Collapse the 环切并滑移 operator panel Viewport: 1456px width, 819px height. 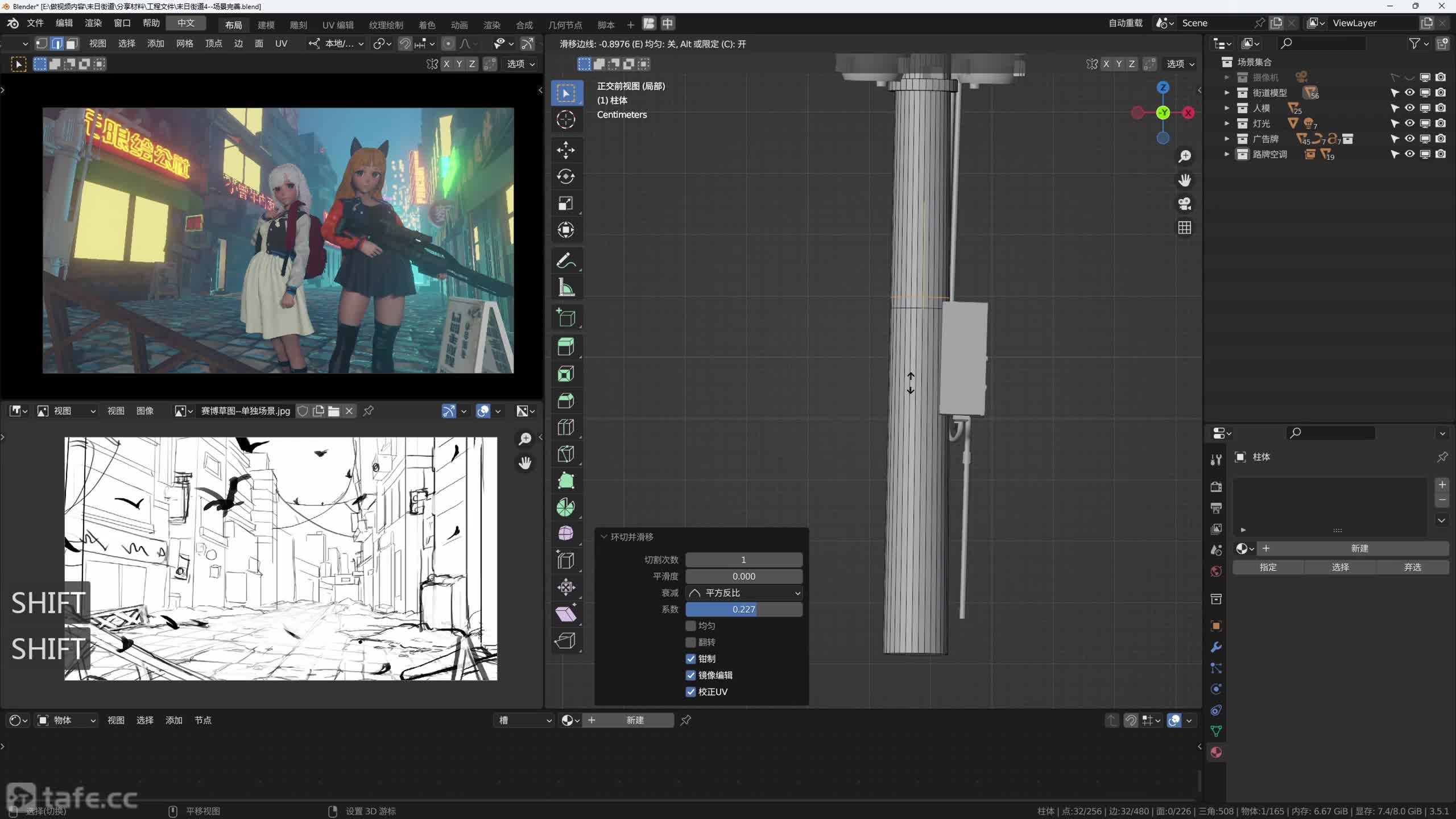pos(604,537)
